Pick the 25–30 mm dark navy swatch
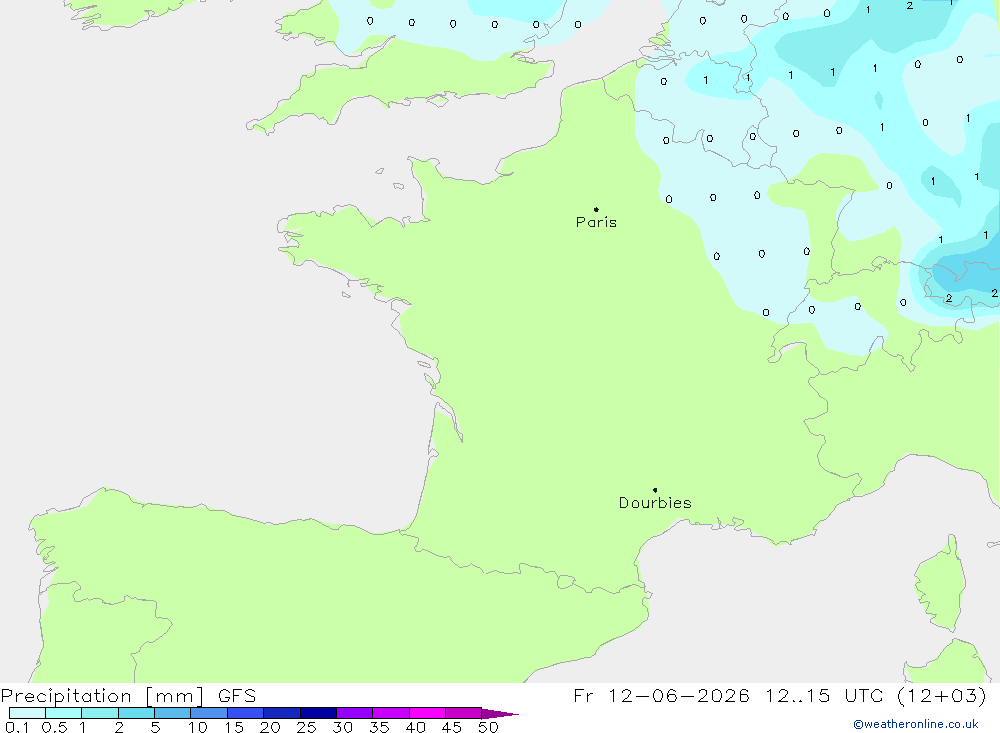Image resolution: width=1000 pixels, height=733 pixels. tap(318, 713)
